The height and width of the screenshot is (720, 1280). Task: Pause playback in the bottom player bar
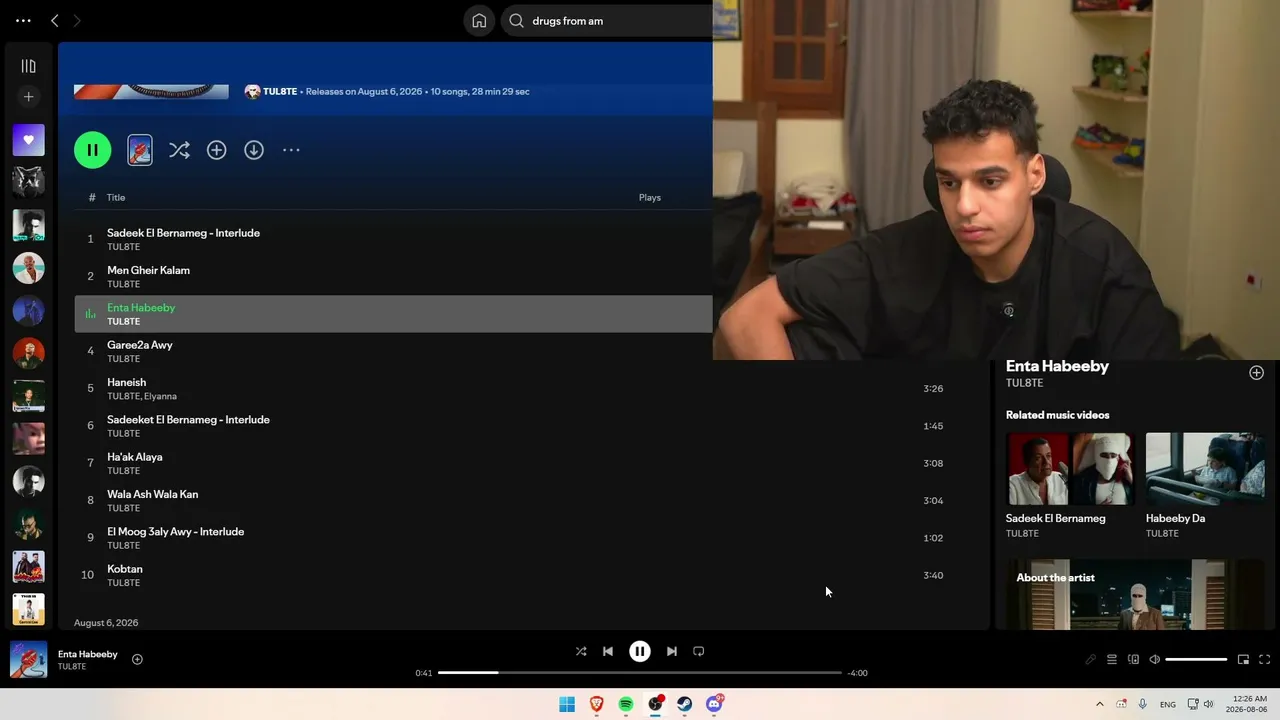click(x=640, y=651)
